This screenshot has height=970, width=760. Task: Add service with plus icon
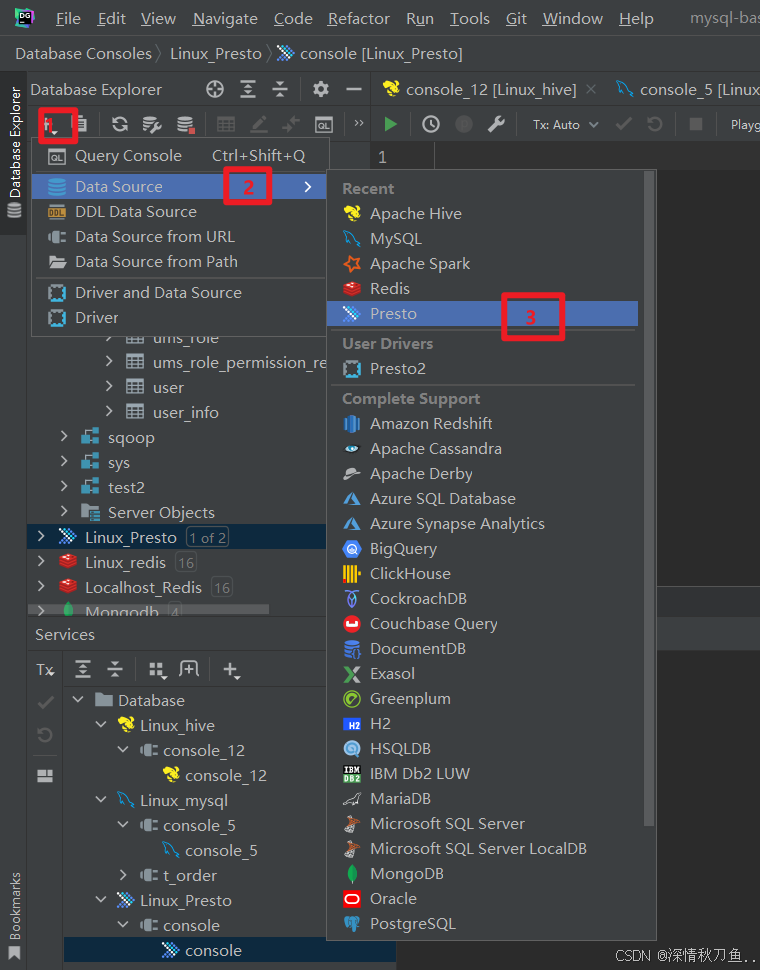[231, 670]
